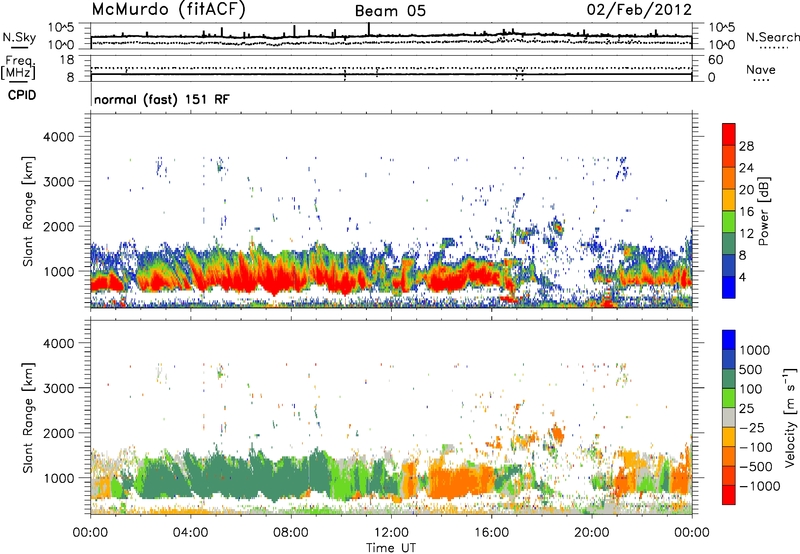Click the red top segment of Power colorbar
Viewport: 800px width, 554px height.
[x=729, y=134]
